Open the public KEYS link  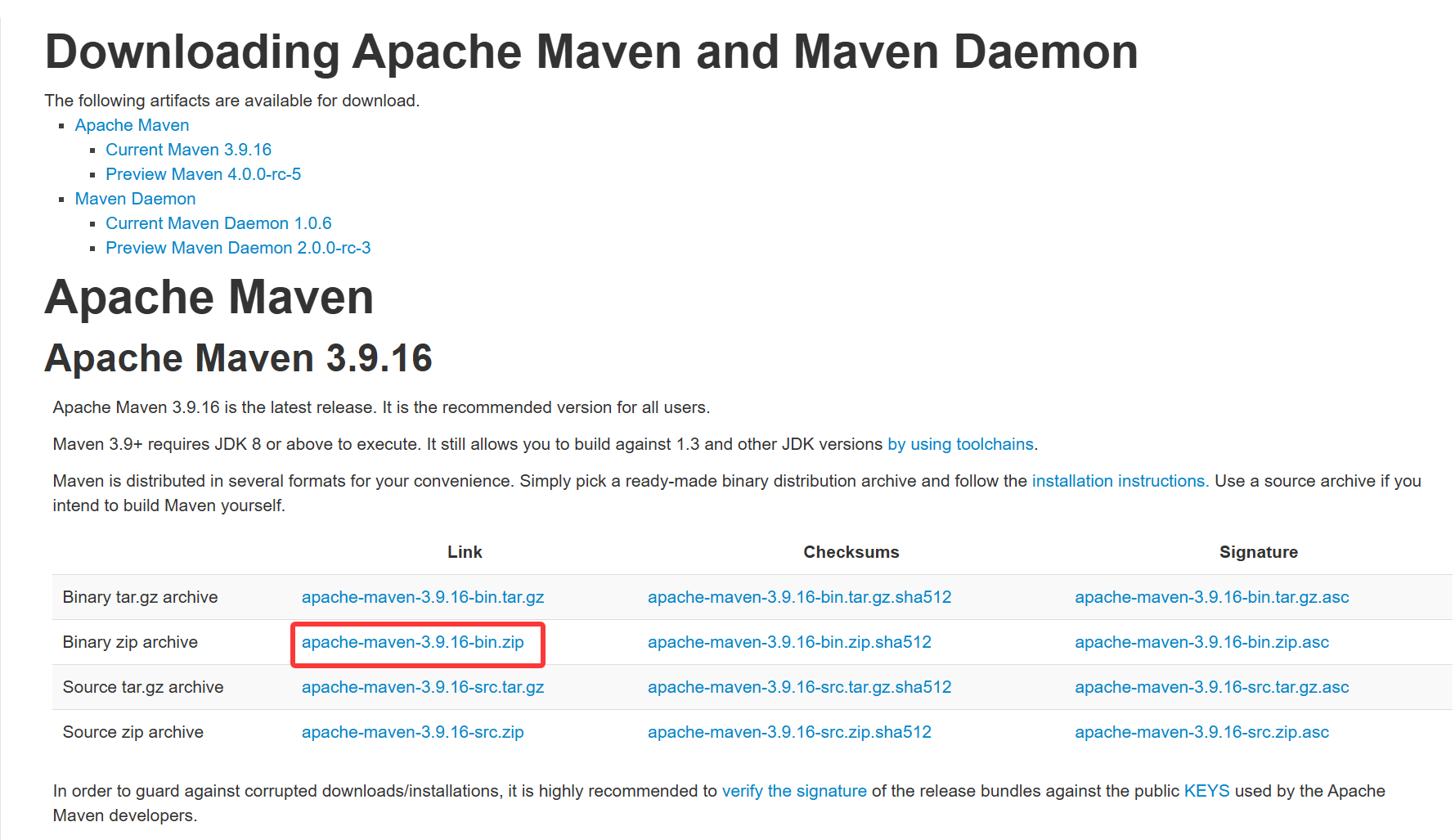click(1207, 791)
